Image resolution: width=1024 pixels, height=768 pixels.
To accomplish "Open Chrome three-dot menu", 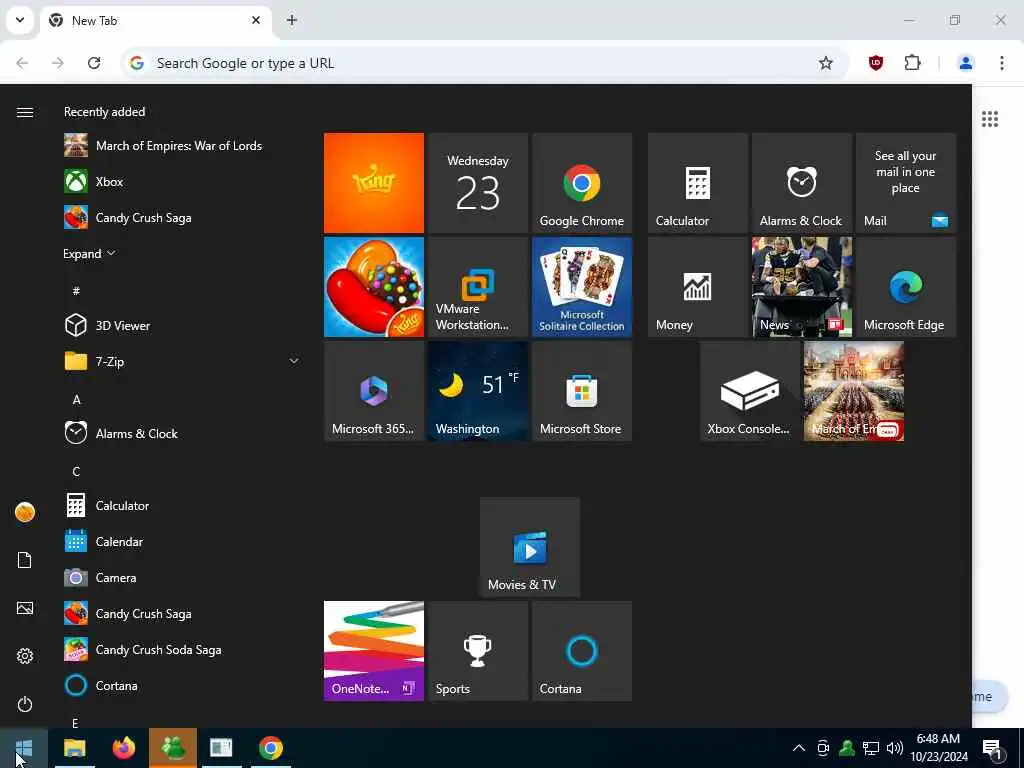I will pyautogui.click(x=1001, y=63).
